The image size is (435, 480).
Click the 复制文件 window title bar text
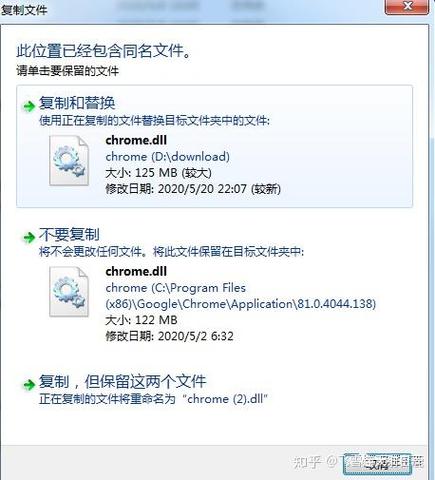click(23, 10)
